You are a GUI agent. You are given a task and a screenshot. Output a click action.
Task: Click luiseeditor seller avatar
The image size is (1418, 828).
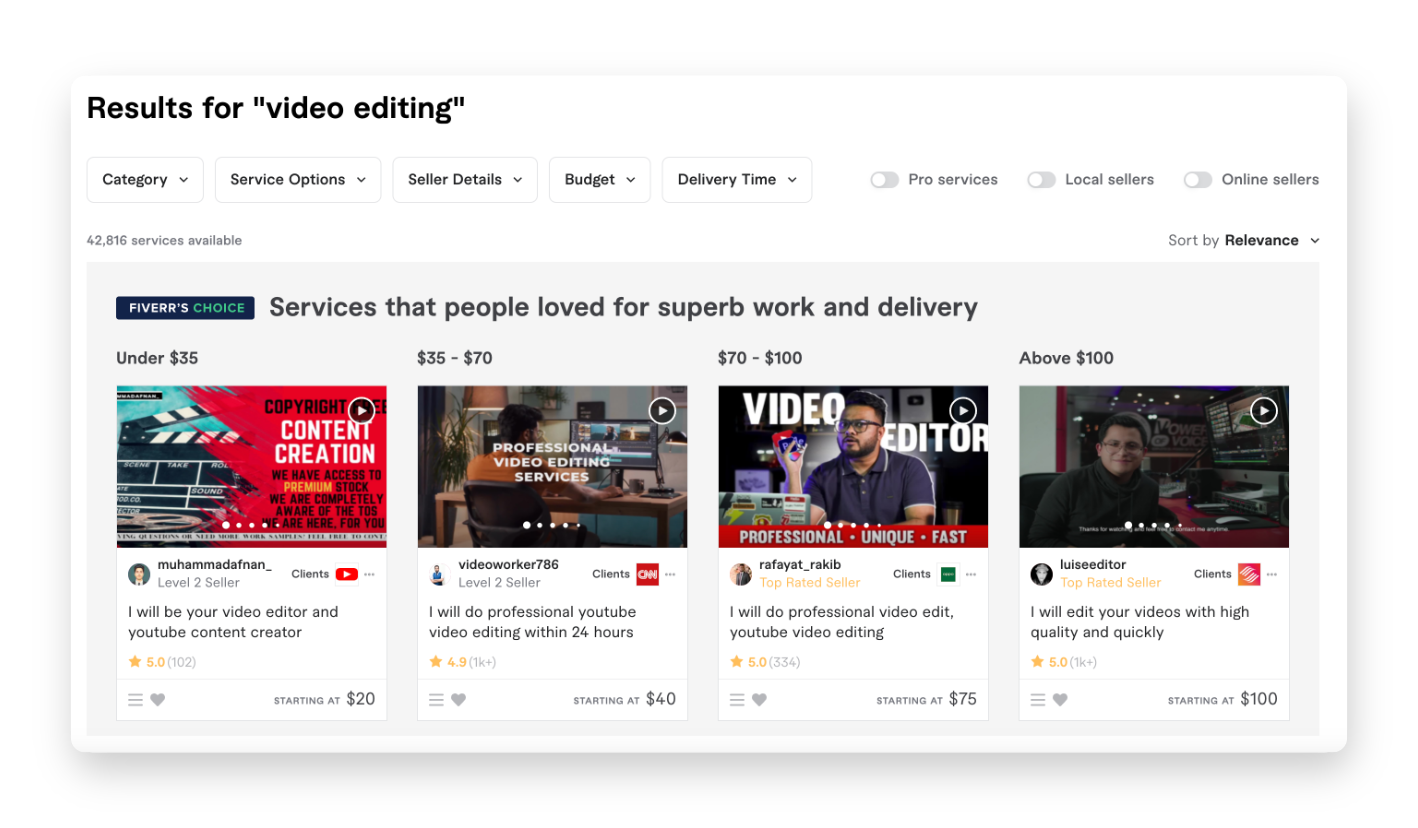point(1042,574)
